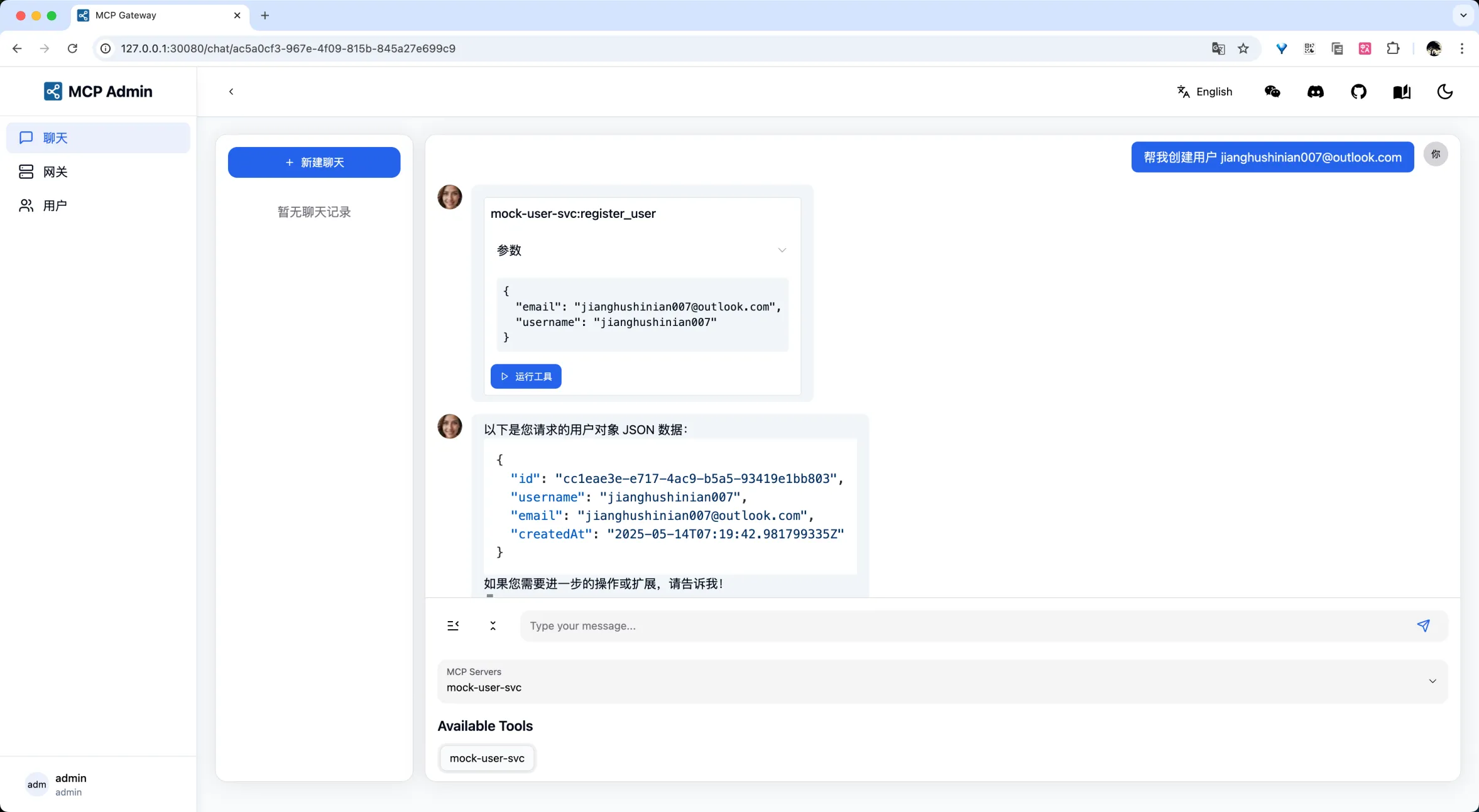
Task: Focus the Type your message input
Action: pyautogui.click(x=961, y=625)
